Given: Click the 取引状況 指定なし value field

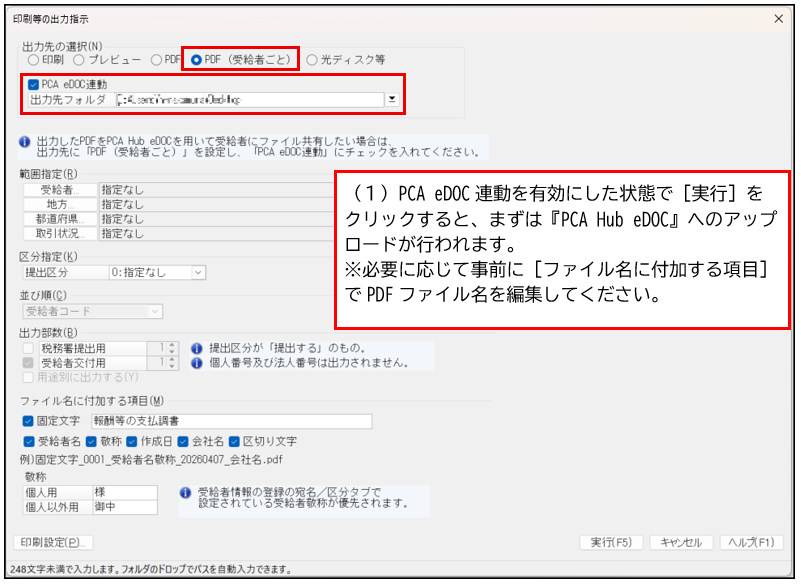Looking at the screenshot, I should tap(216, 233).
